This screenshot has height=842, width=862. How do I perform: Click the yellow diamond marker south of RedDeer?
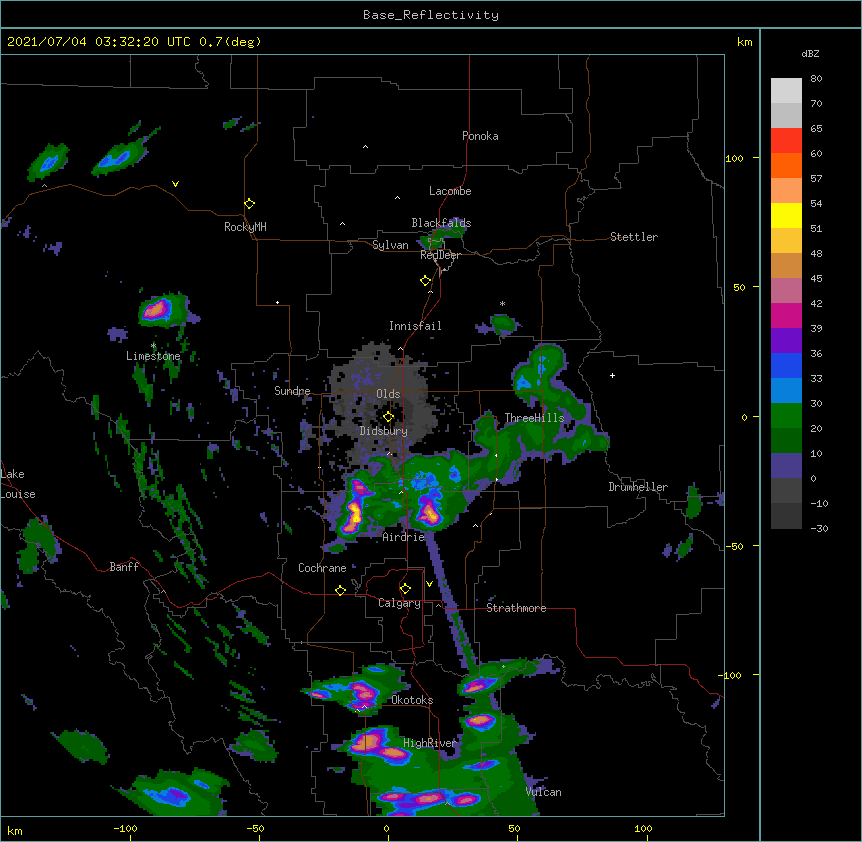(426, 281)
